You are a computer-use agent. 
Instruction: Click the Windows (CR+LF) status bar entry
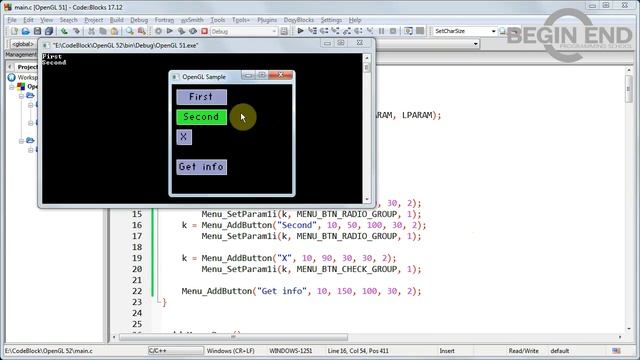(x=231, y=351)
